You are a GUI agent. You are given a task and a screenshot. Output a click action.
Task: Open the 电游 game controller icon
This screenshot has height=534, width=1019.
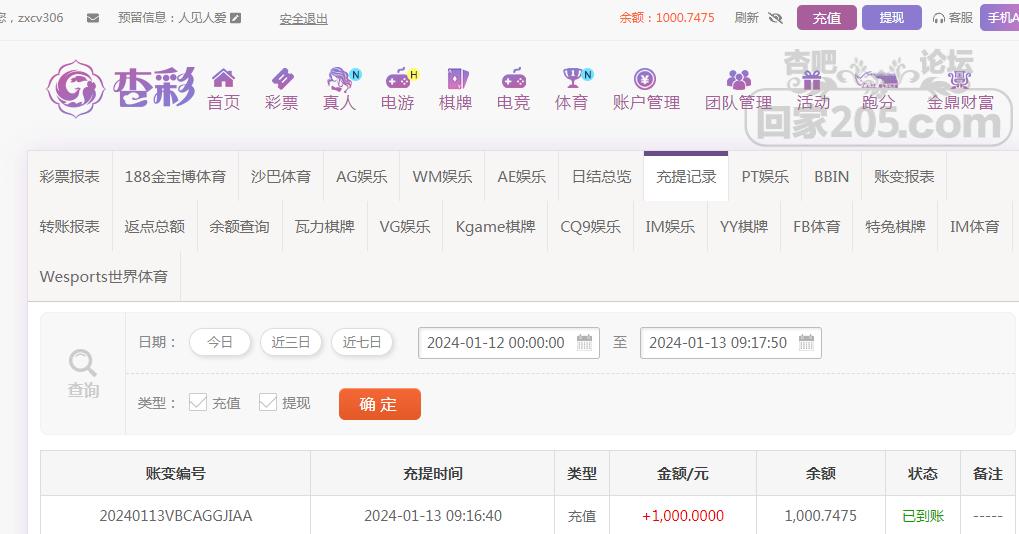point(397,79)
